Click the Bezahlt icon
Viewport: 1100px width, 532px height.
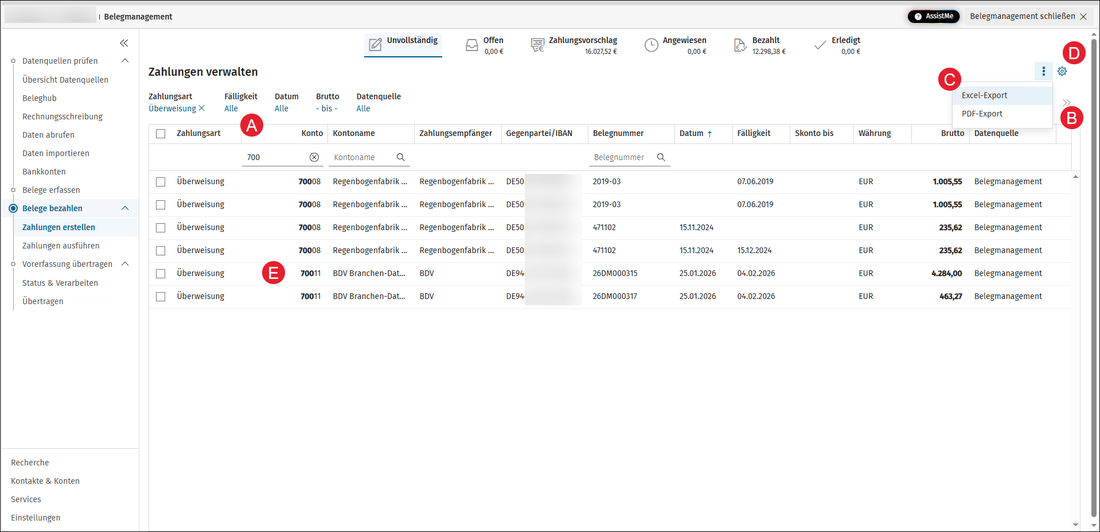(x=740, y=45)
